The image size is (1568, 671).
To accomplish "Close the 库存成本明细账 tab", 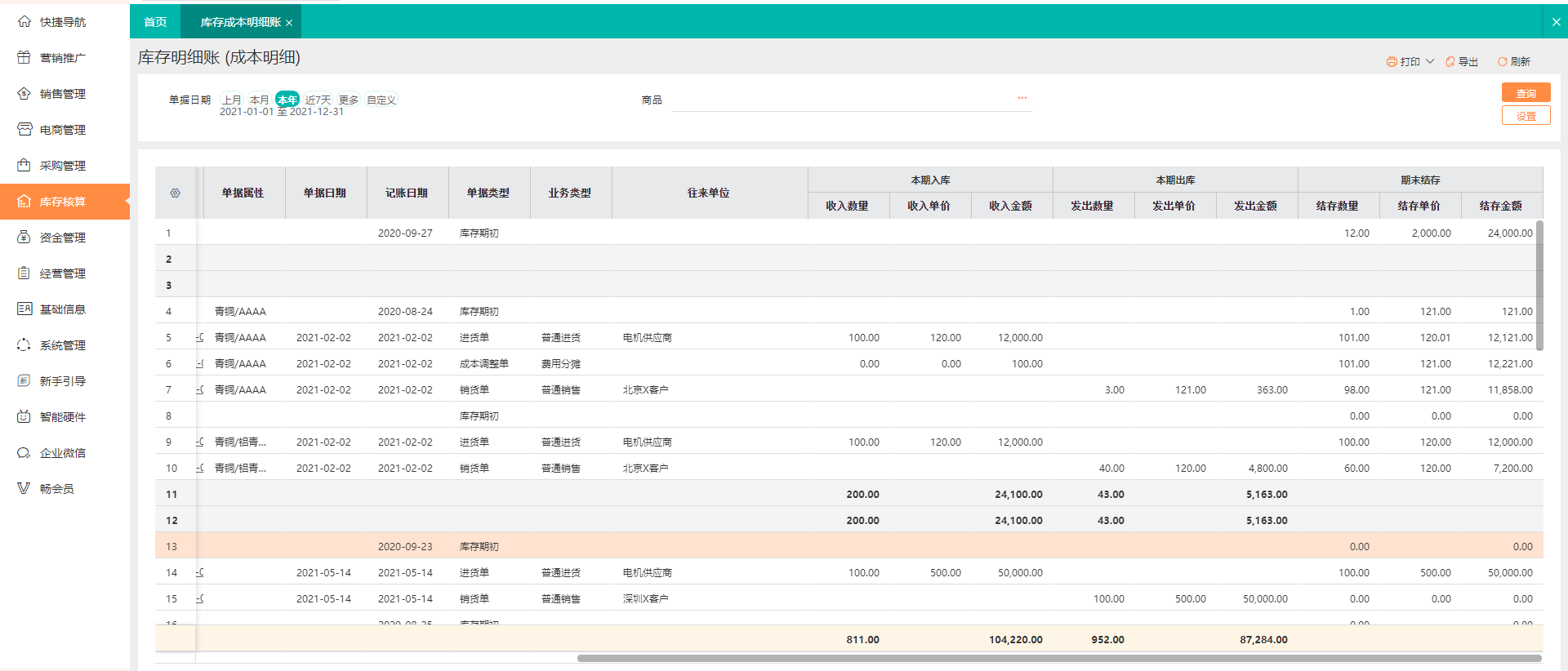I will [x=289, y=23].
